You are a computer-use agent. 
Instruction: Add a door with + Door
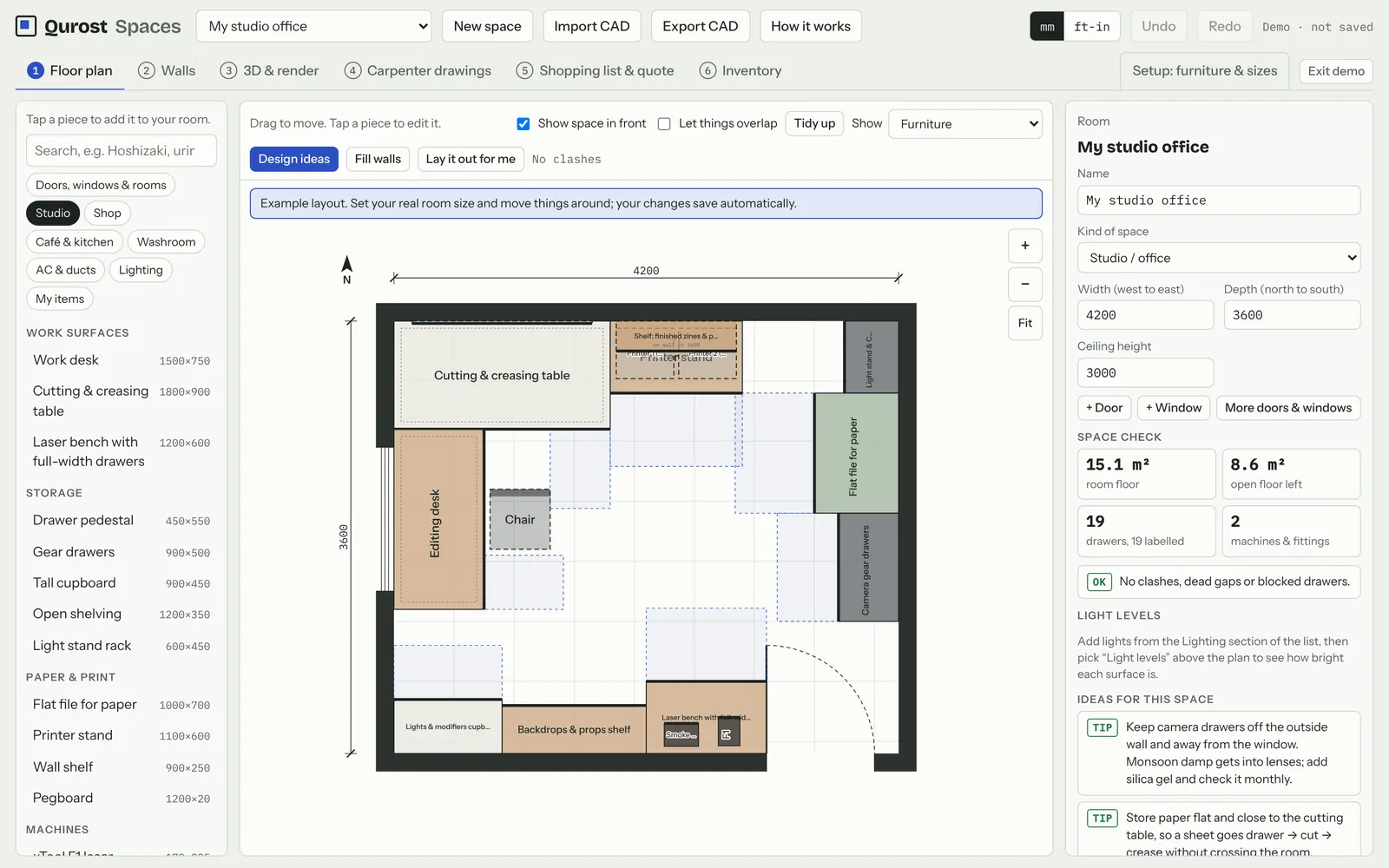coord(1104,408)
